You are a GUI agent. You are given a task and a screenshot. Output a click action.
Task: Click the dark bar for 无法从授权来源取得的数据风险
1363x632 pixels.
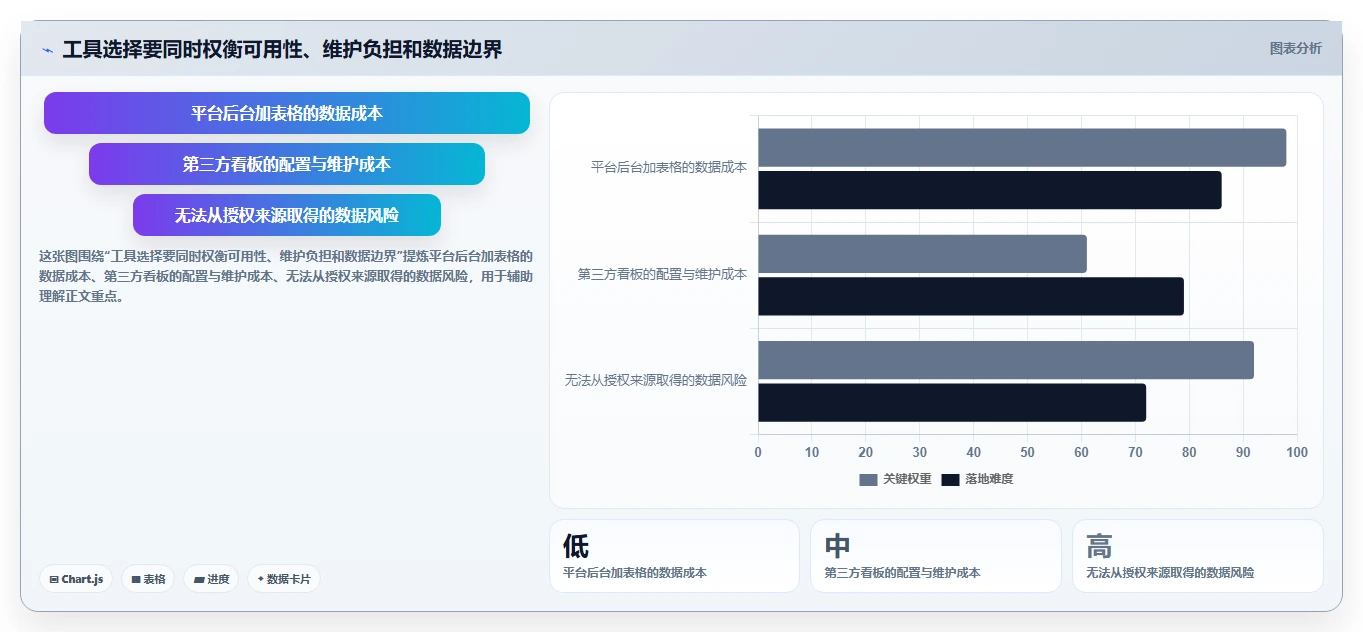(x=952, y=402)
